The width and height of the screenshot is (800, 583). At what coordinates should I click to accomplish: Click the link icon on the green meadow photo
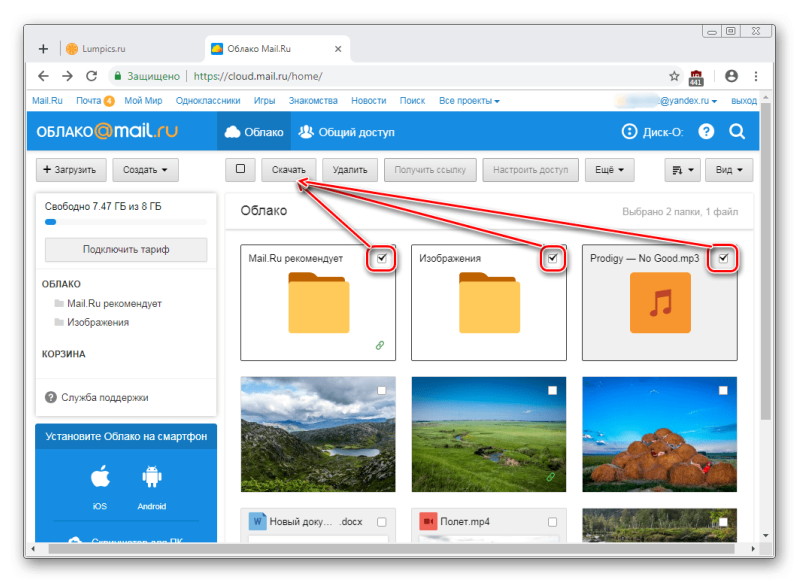551,477
